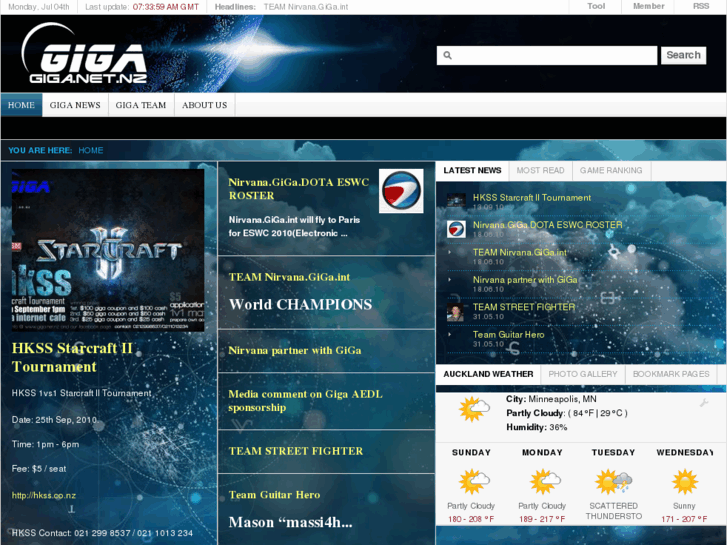The height and width of the screenshot is (545, 727).
Task: Open HKSS Starcraft II Tournament article heading
Action: click(72, 357)
